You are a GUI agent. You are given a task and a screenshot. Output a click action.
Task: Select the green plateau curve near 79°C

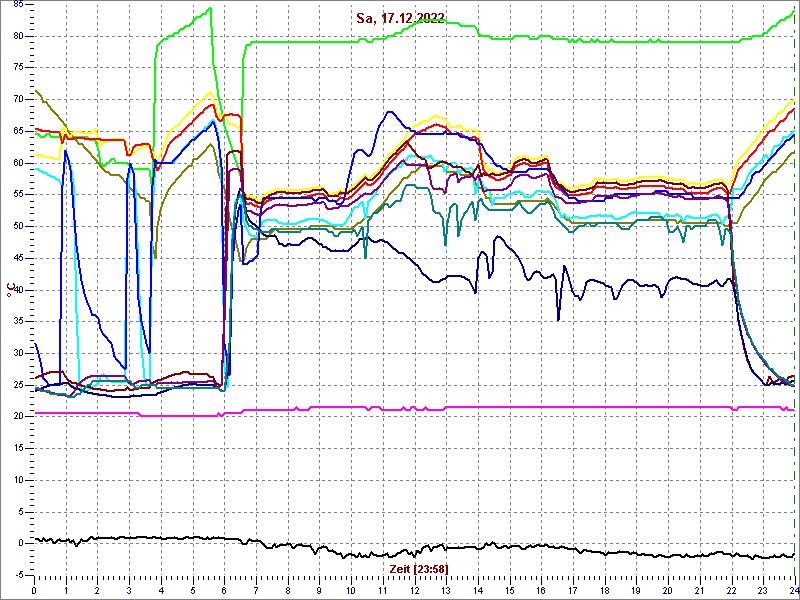600,41
